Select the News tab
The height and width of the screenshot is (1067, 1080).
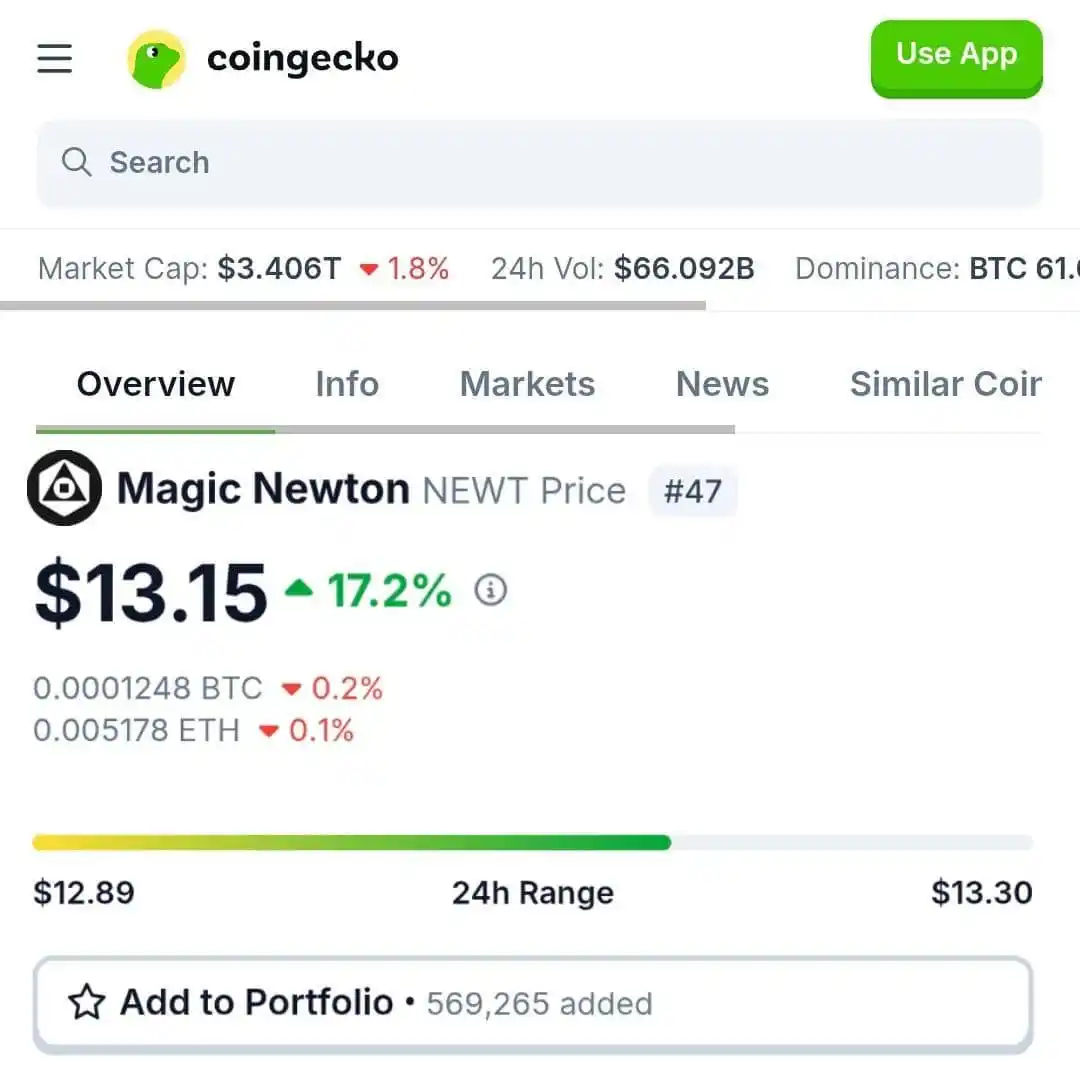[723, 384]
